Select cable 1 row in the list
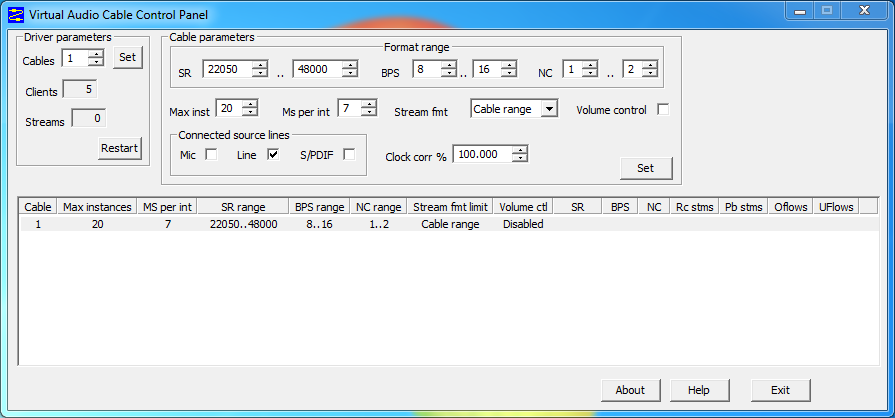Screen dimensions: 895x418 [449, 224]
